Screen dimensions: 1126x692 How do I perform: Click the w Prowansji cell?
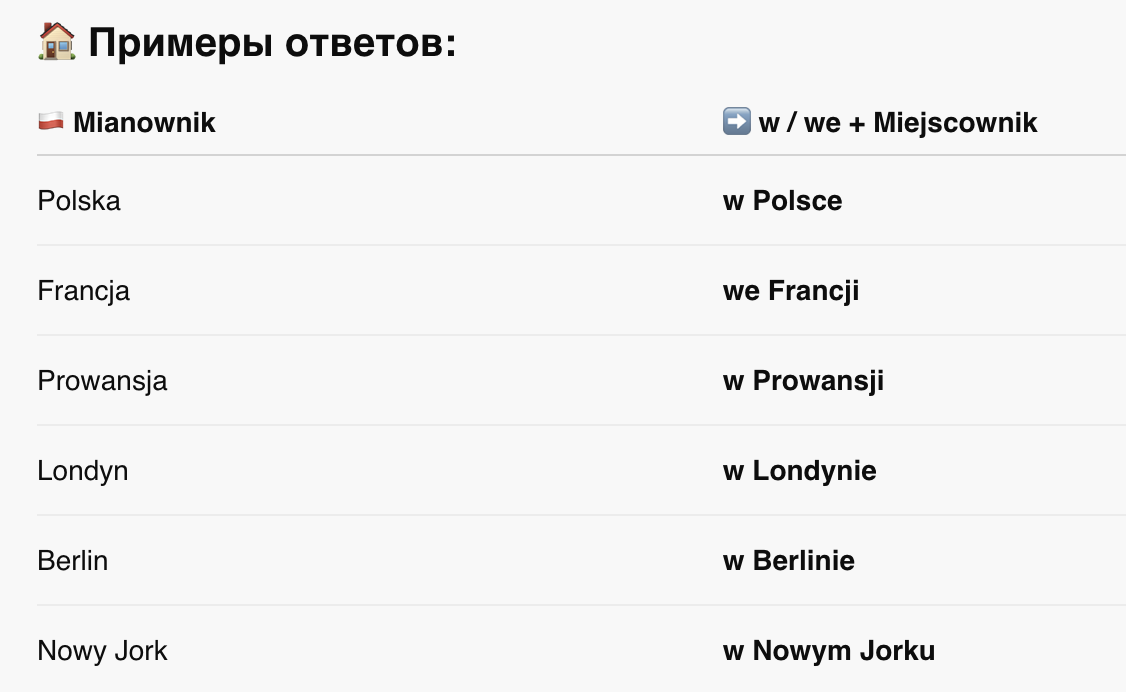click(x=803, y=380)
